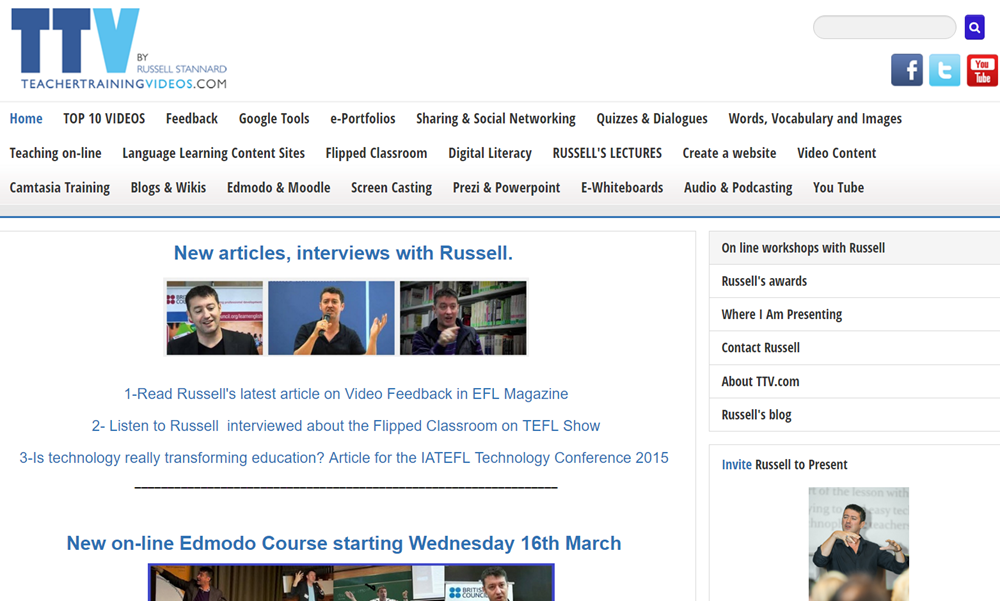1000x601 pixels.
Task: Focus the search text box
Action: (885, 27)
